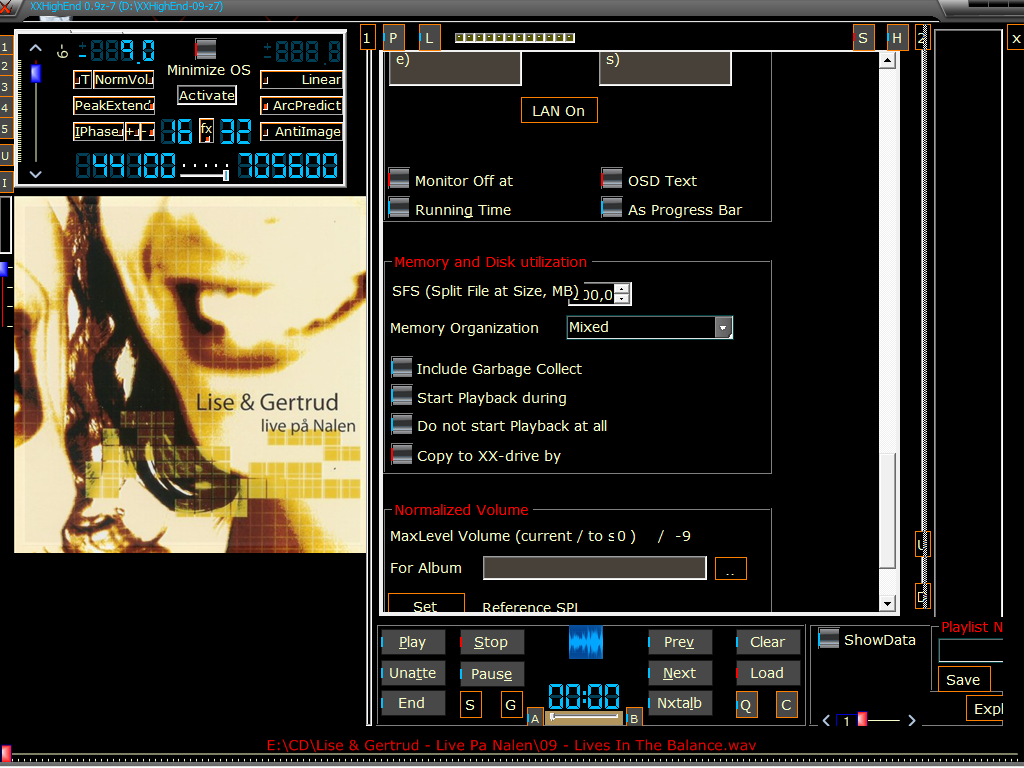Click the Load button
Viewport: 1024px width, 768px height.
(768, 673)
